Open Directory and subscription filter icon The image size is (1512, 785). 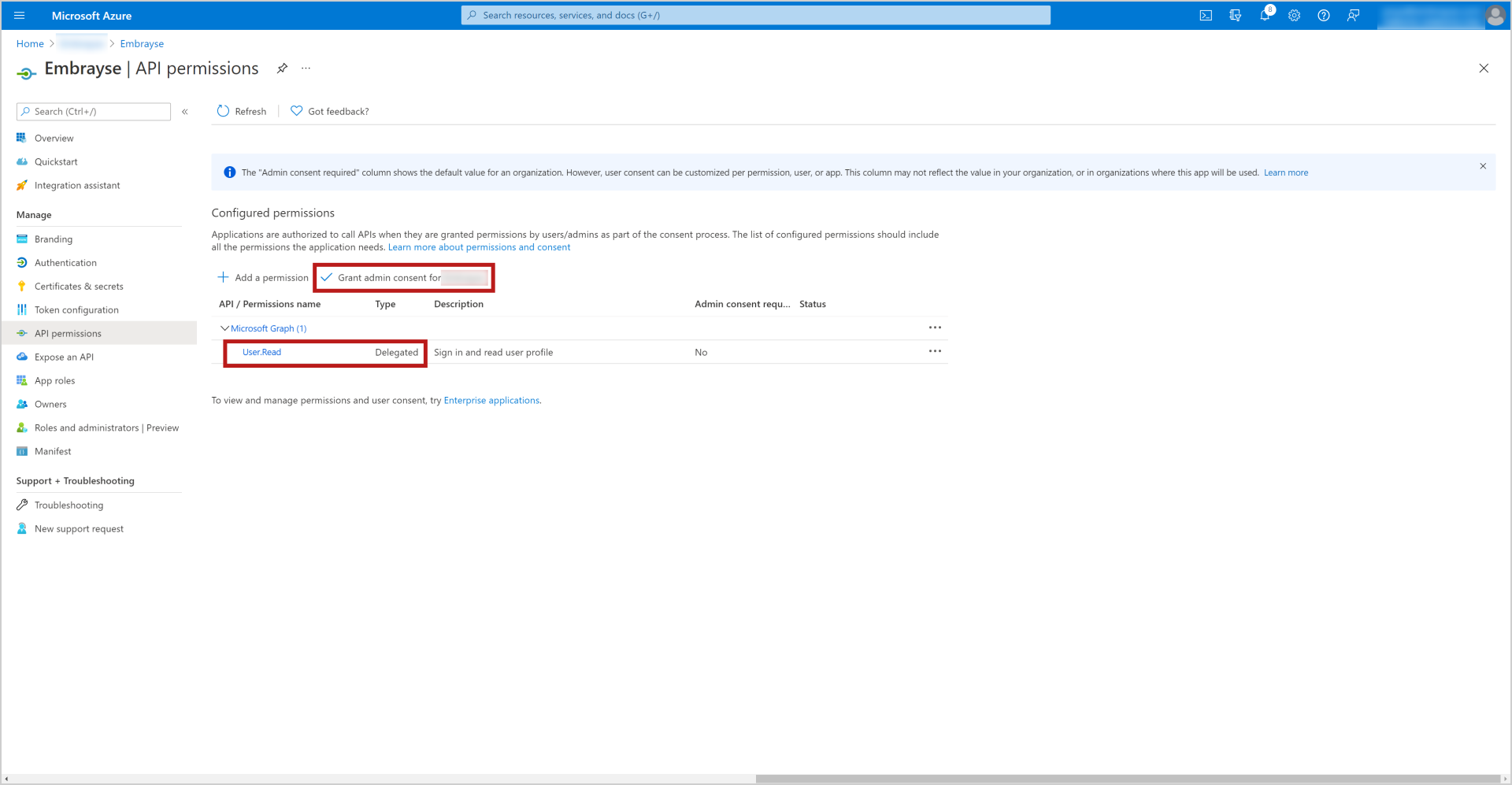point(1235,15)
